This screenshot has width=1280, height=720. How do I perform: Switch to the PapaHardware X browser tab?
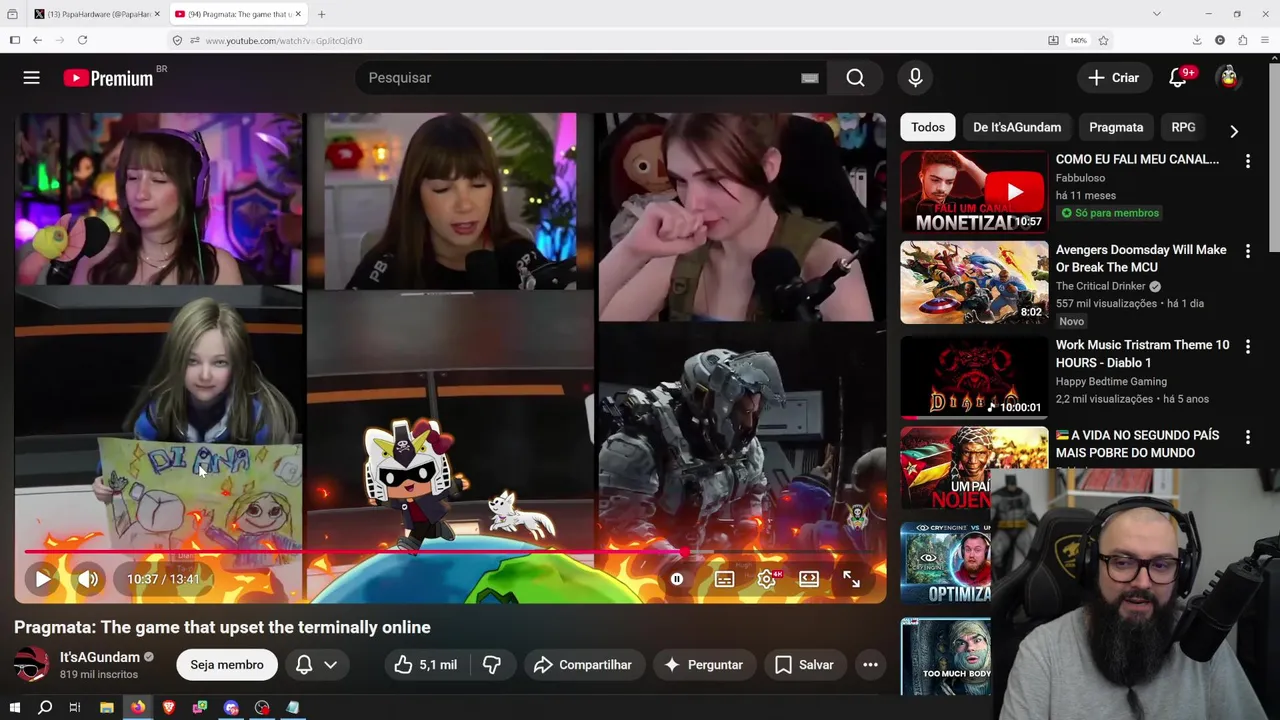point(96,14)
